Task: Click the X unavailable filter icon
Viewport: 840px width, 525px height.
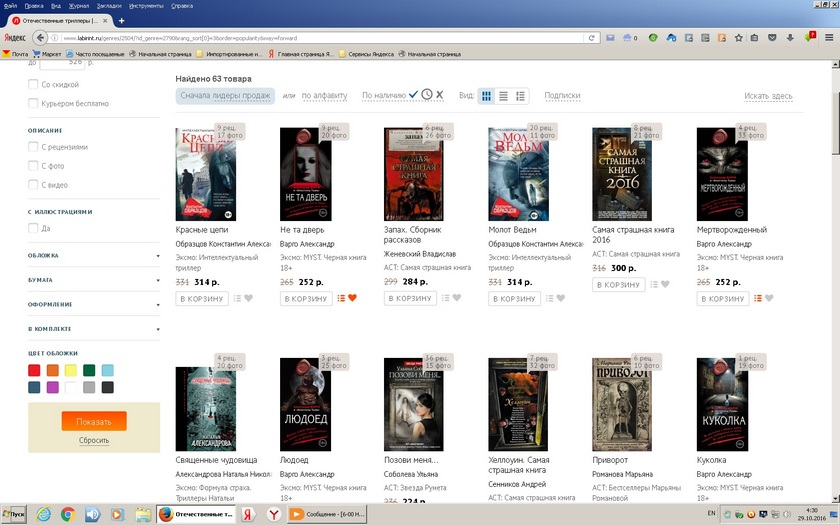Action: [x=439, y=95]
